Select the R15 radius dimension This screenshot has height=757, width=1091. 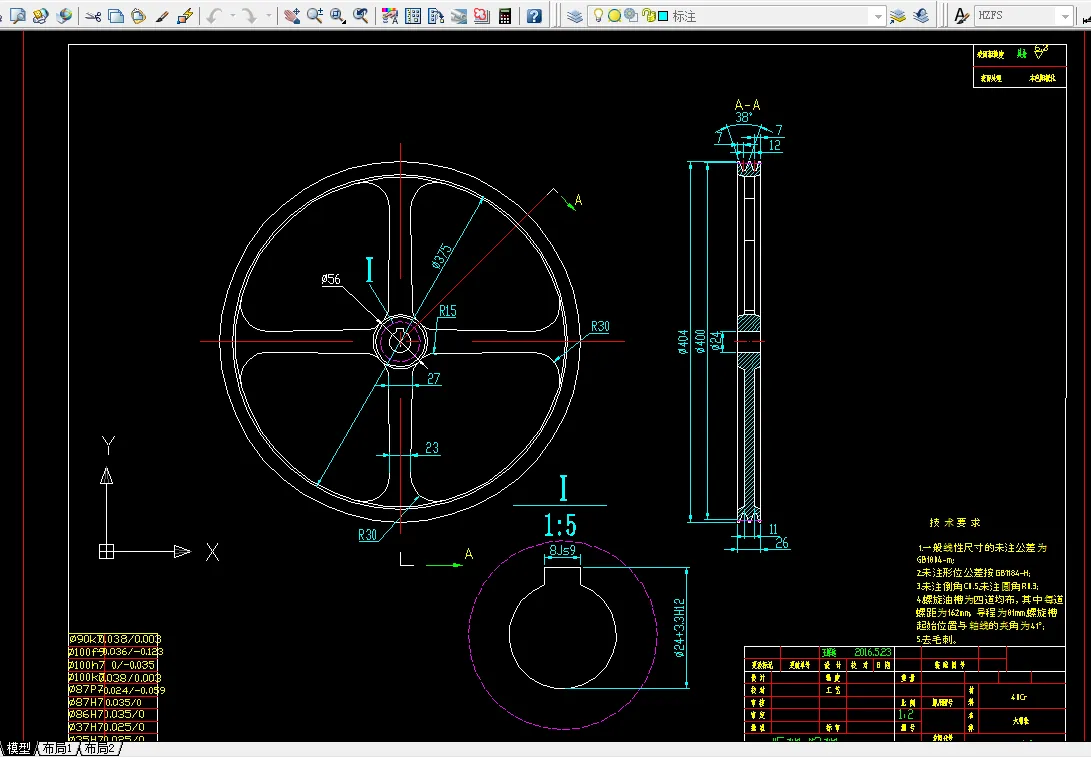pos(447,311)
